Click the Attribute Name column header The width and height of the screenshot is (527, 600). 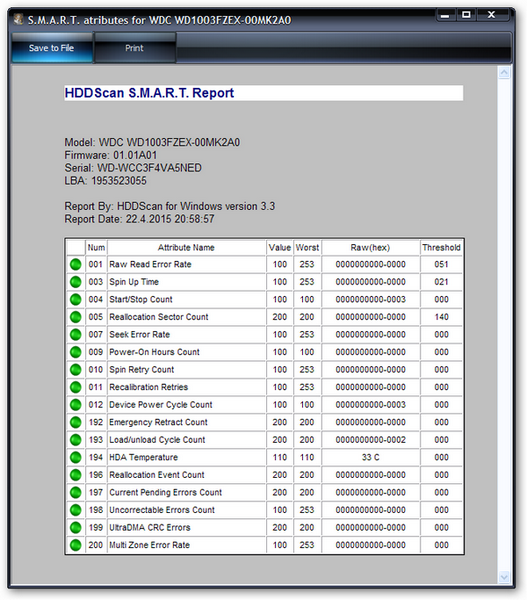(x=186, y=248)
